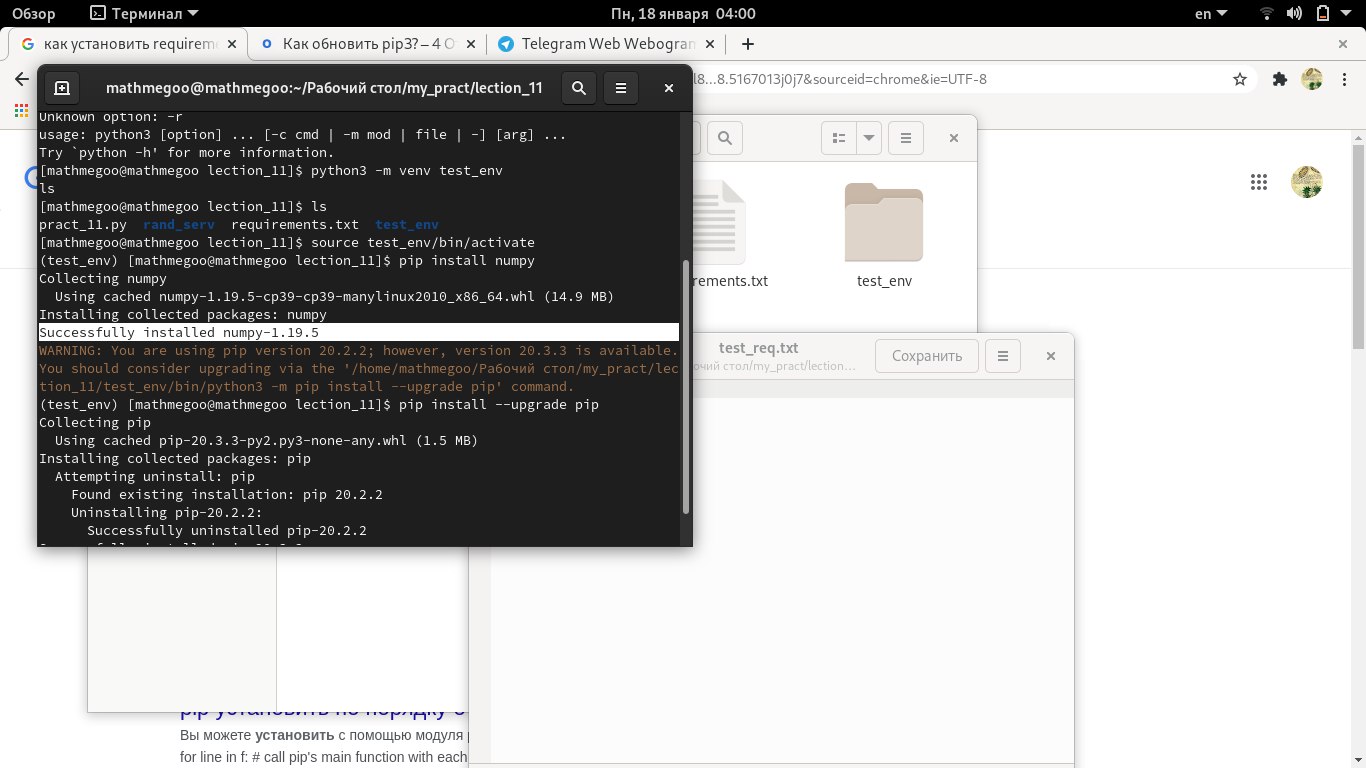Go back in Chrome

(x=22, y=79)
